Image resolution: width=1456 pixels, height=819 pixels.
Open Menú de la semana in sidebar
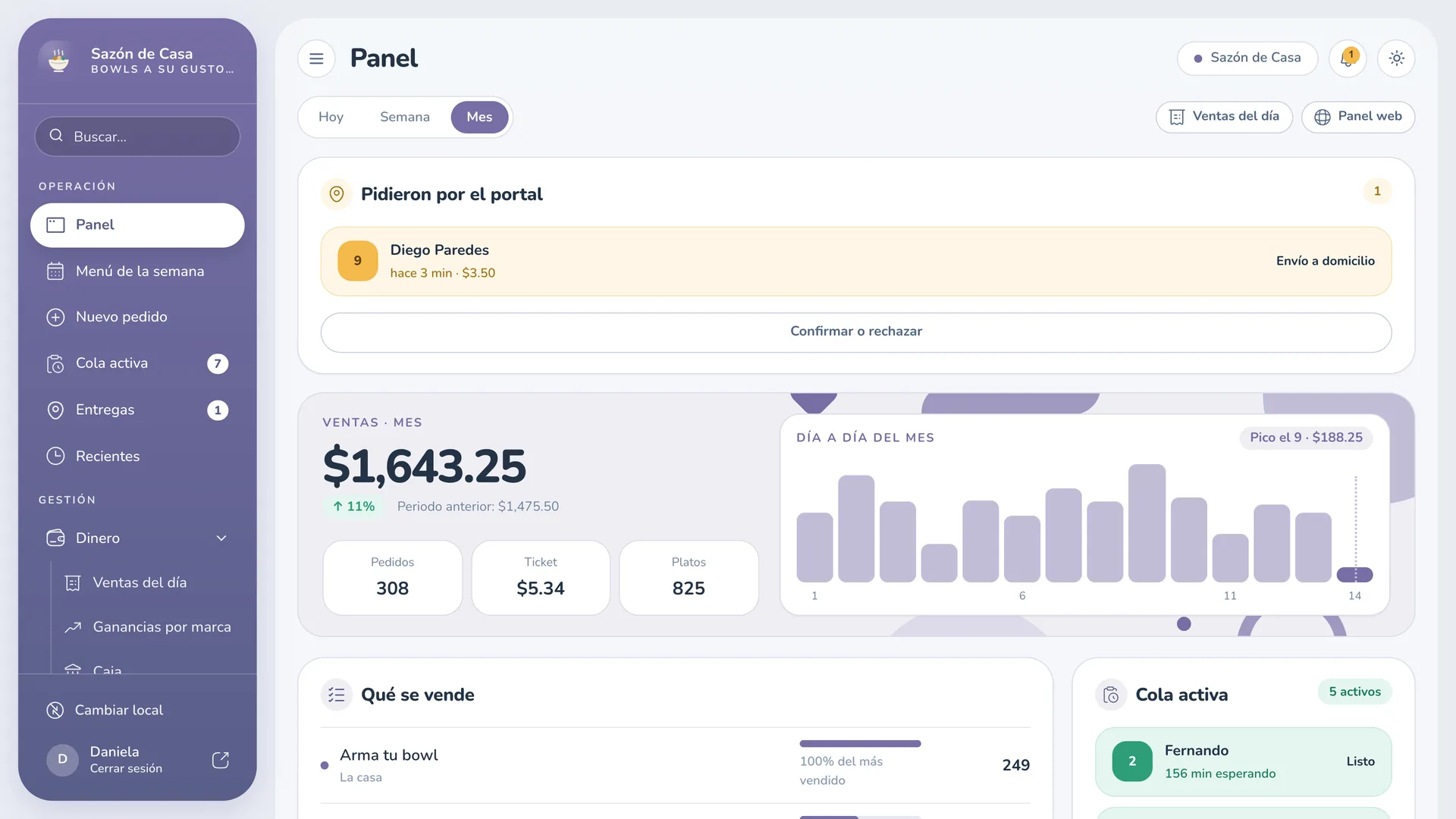click(x=137, y=271)
